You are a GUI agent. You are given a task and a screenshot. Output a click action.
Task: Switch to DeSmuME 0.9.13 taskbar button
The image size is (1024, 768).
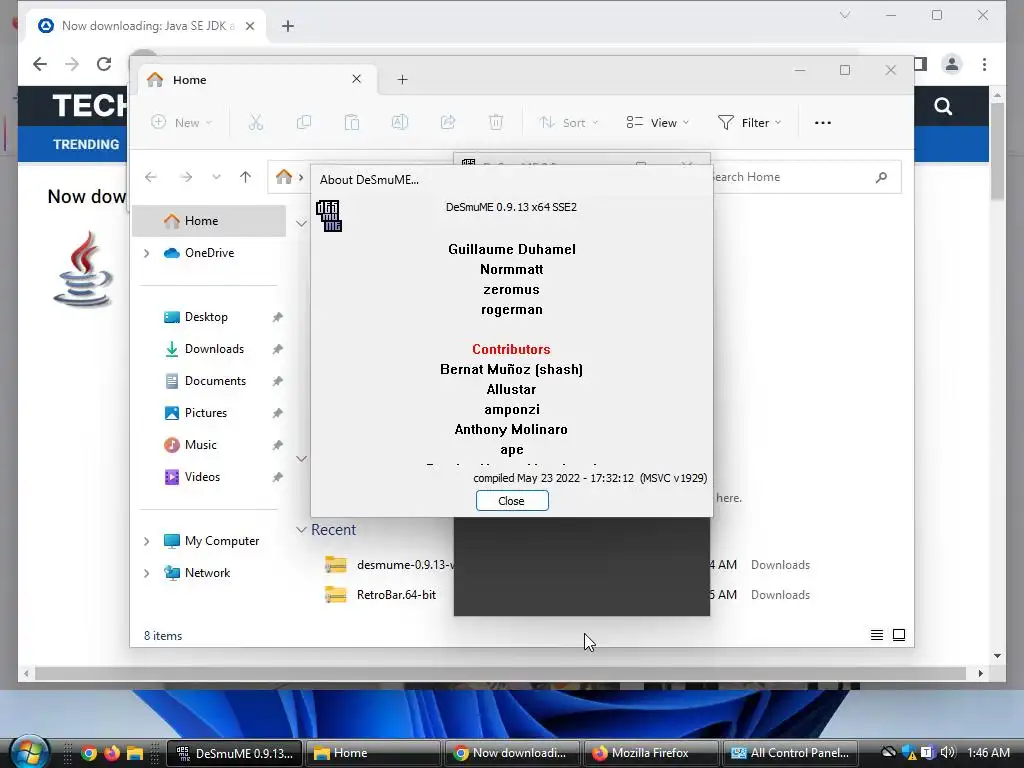[x=235, y=753]
